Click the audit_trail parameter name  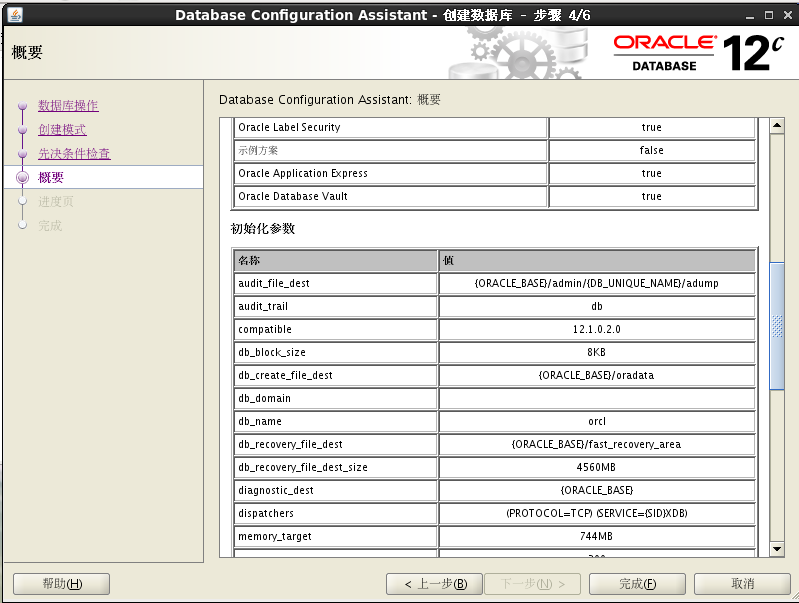pos(335,306)
